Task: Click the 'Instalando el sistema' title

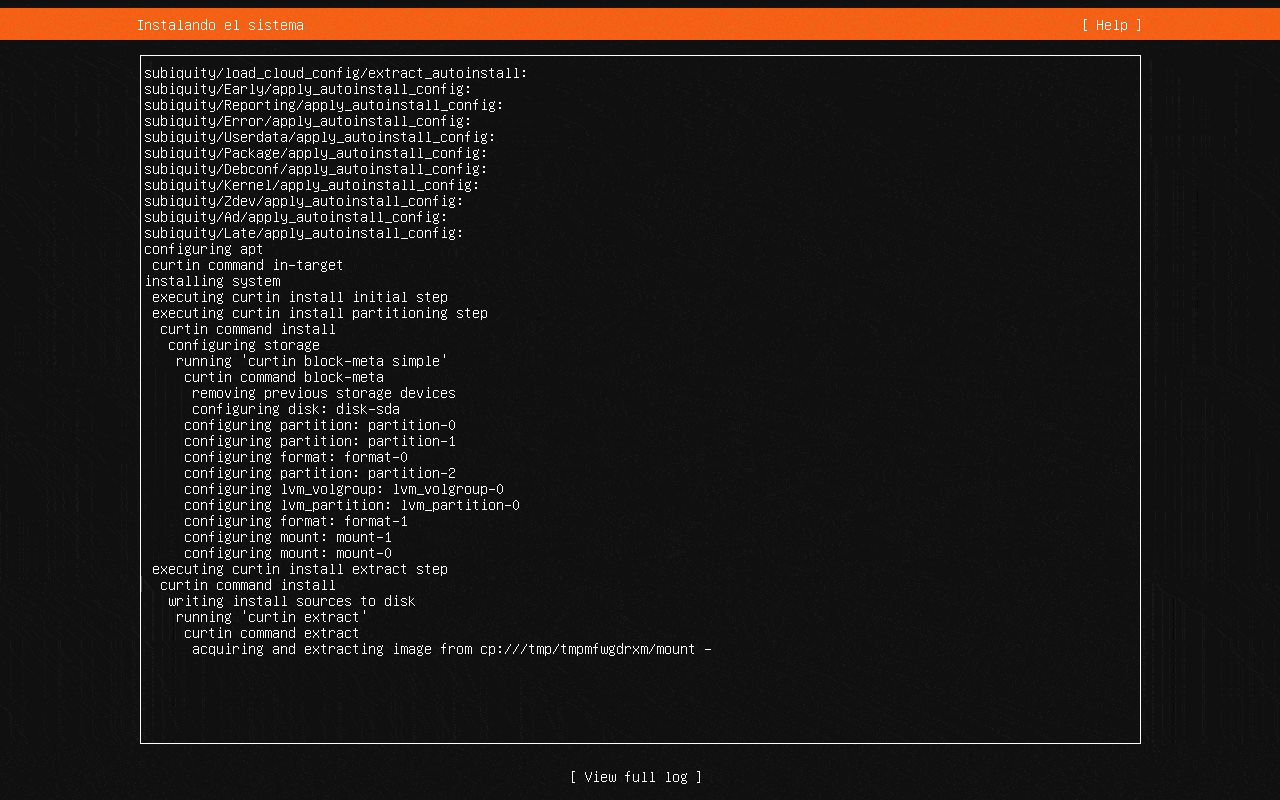Action: click(x=220, y=25)
